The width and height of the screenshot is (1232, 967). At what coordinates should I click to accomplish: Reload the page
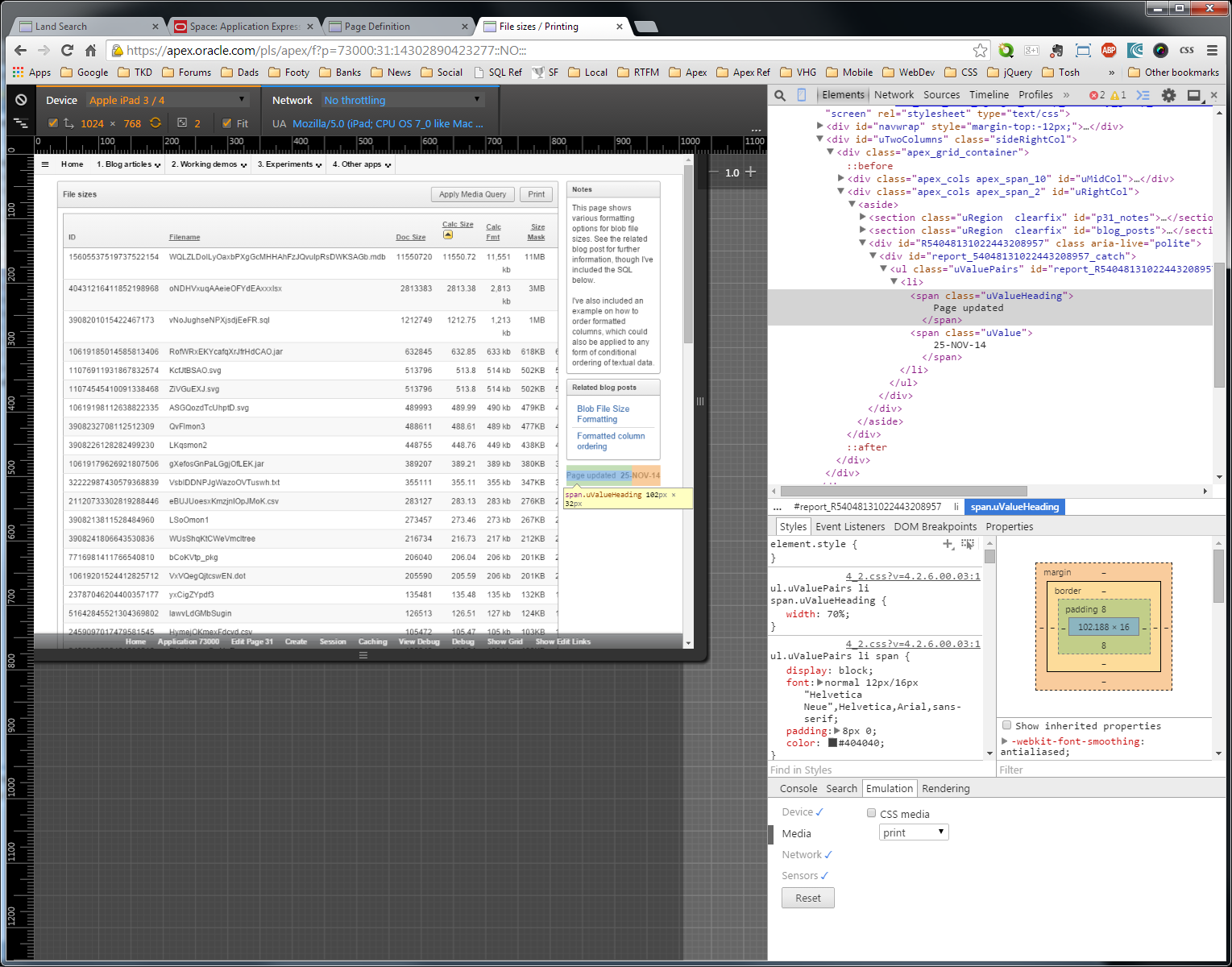[68, 50]
